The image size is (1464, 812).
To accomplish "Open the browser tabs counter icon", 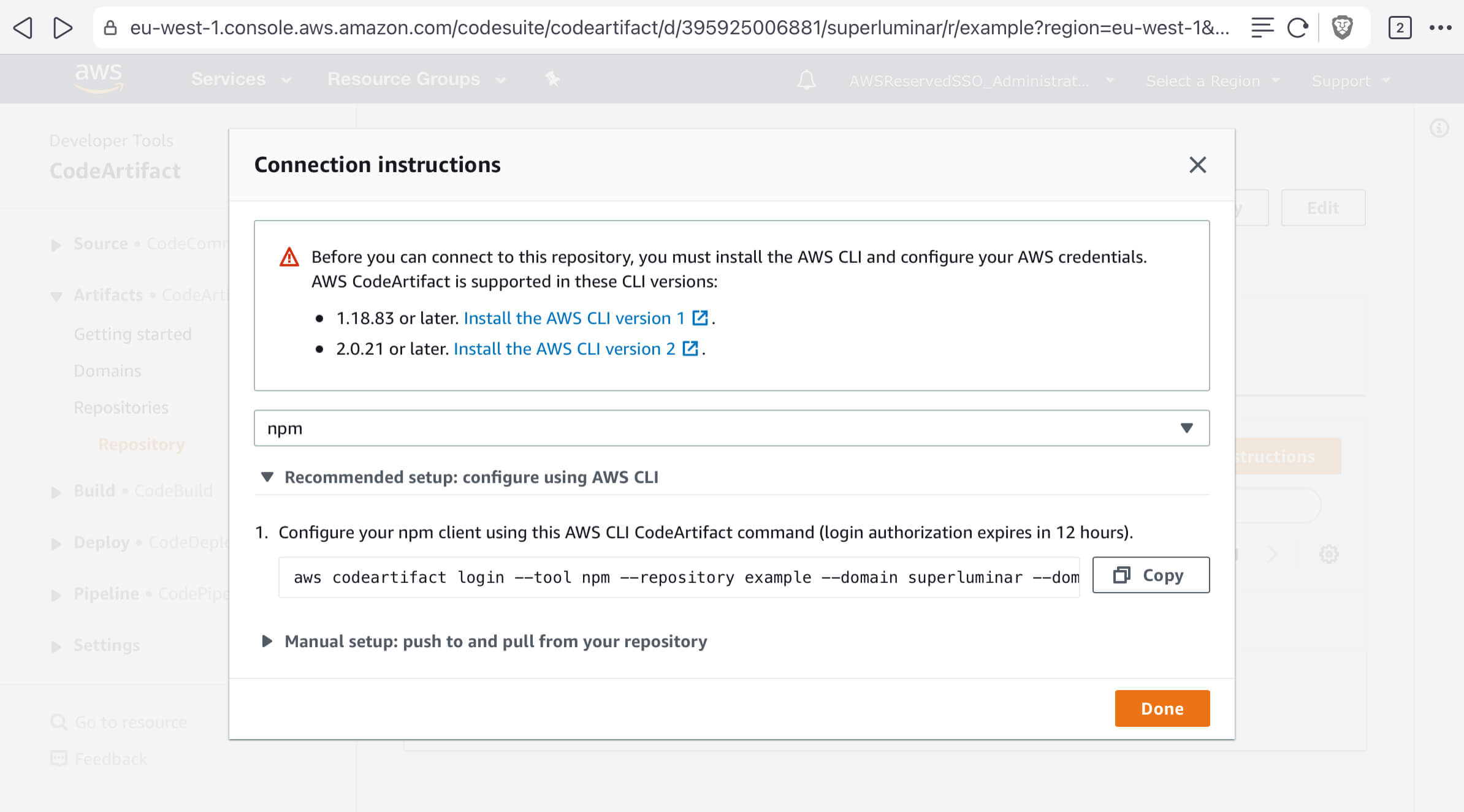I will tap(1400, 28).
